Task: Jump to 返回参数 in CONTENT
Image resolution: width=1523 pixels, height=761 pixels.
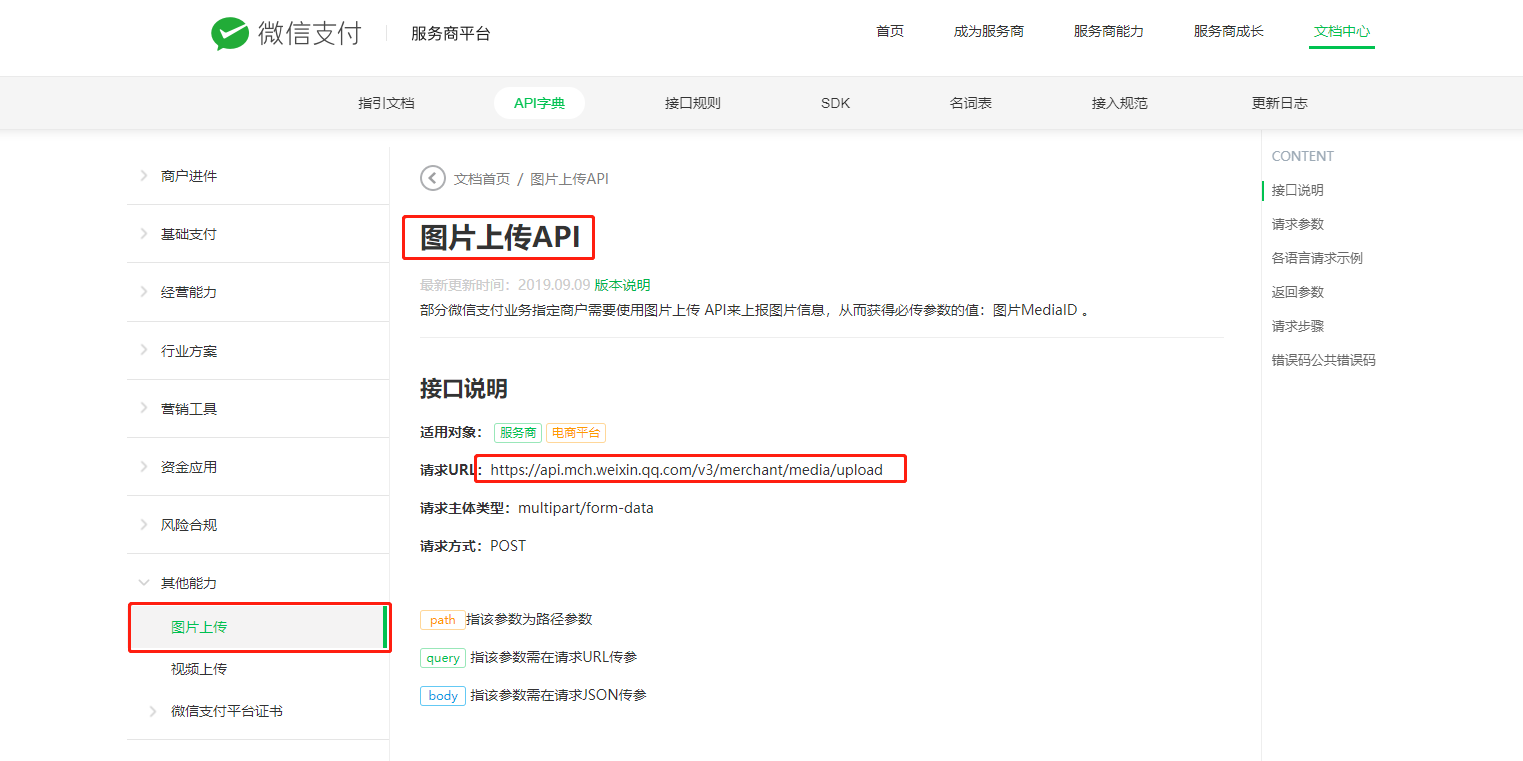Action: coord(1298,292)
